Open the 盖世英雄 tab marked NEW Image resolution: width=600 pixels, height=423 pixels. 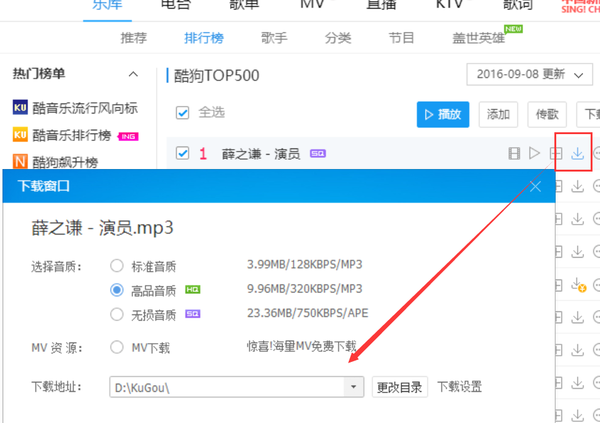click(x=478, y=38)
